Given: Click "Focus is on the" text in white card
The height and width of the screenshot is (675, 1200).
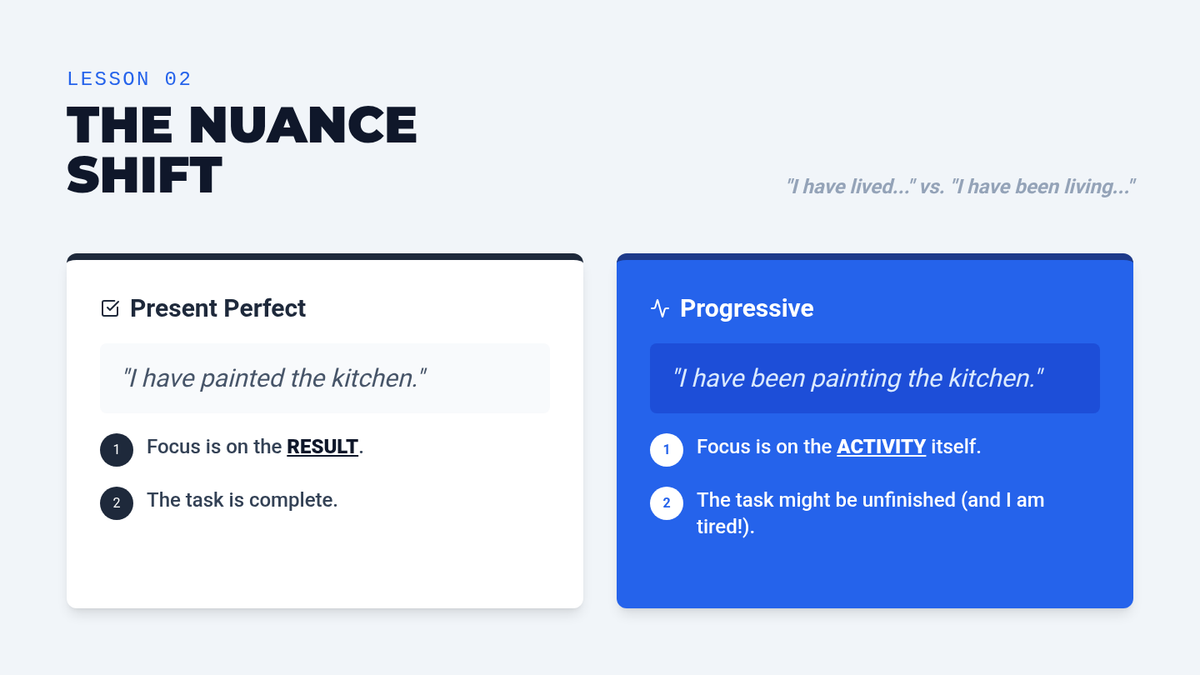Looking at the screenshot, I should coord(214,447).
